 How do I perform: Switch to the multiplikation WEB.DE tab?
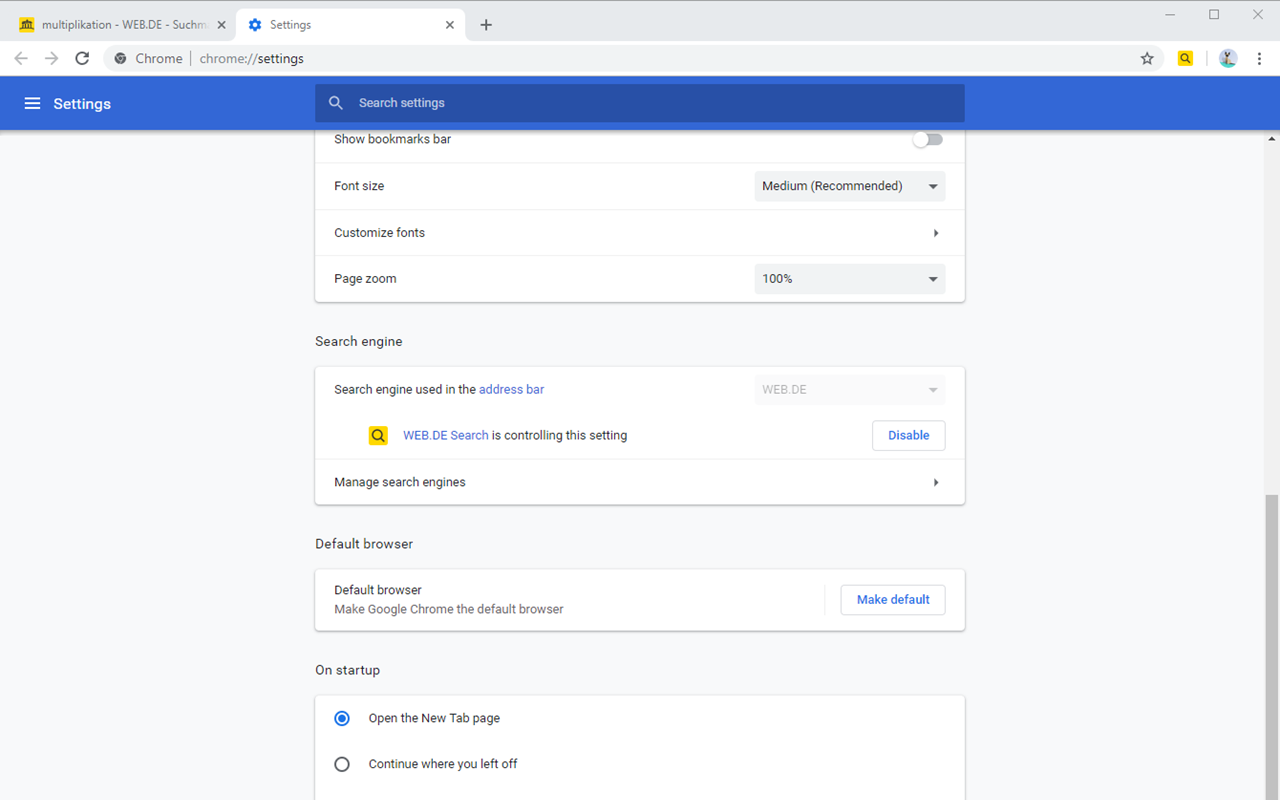pos(123,25)
